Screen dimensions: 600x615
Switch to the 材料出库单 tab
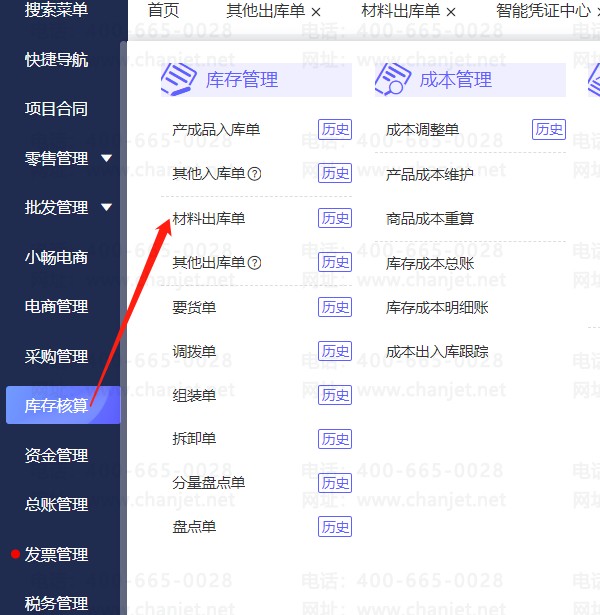[401, 11]
